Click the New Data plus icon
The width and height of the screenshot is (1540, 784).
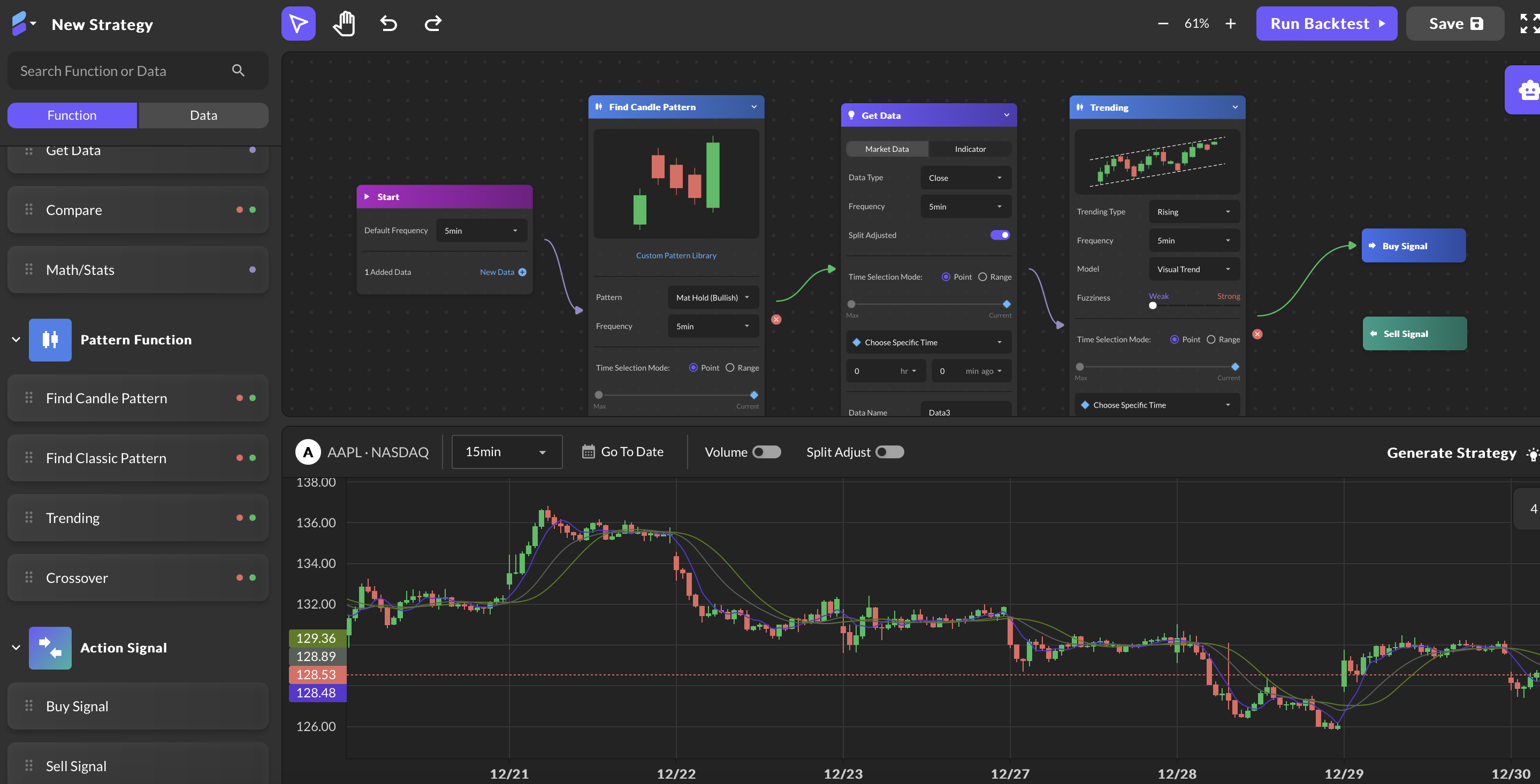tap(522, 272)
